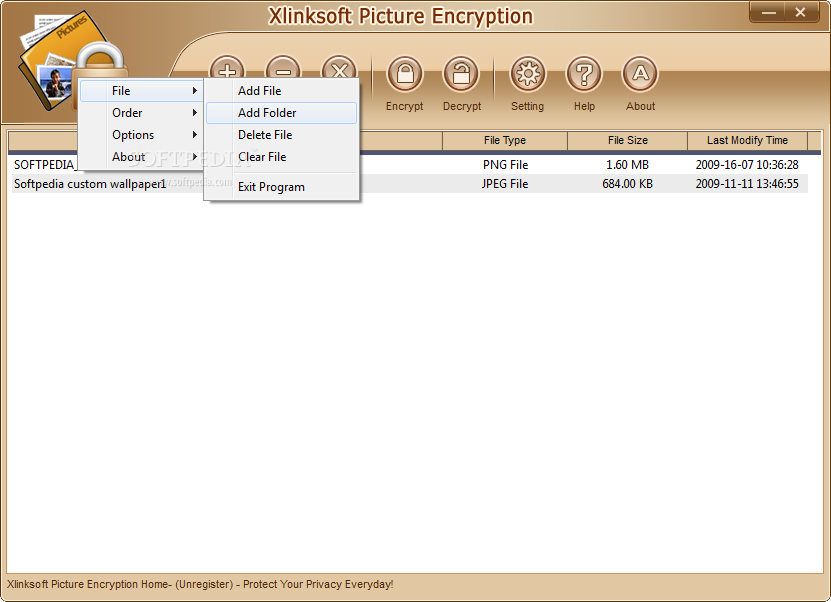Viewport: 831px width, 602px height.
Task: Select the Softpedia custom wallpaper1 row
Action: 409,184
